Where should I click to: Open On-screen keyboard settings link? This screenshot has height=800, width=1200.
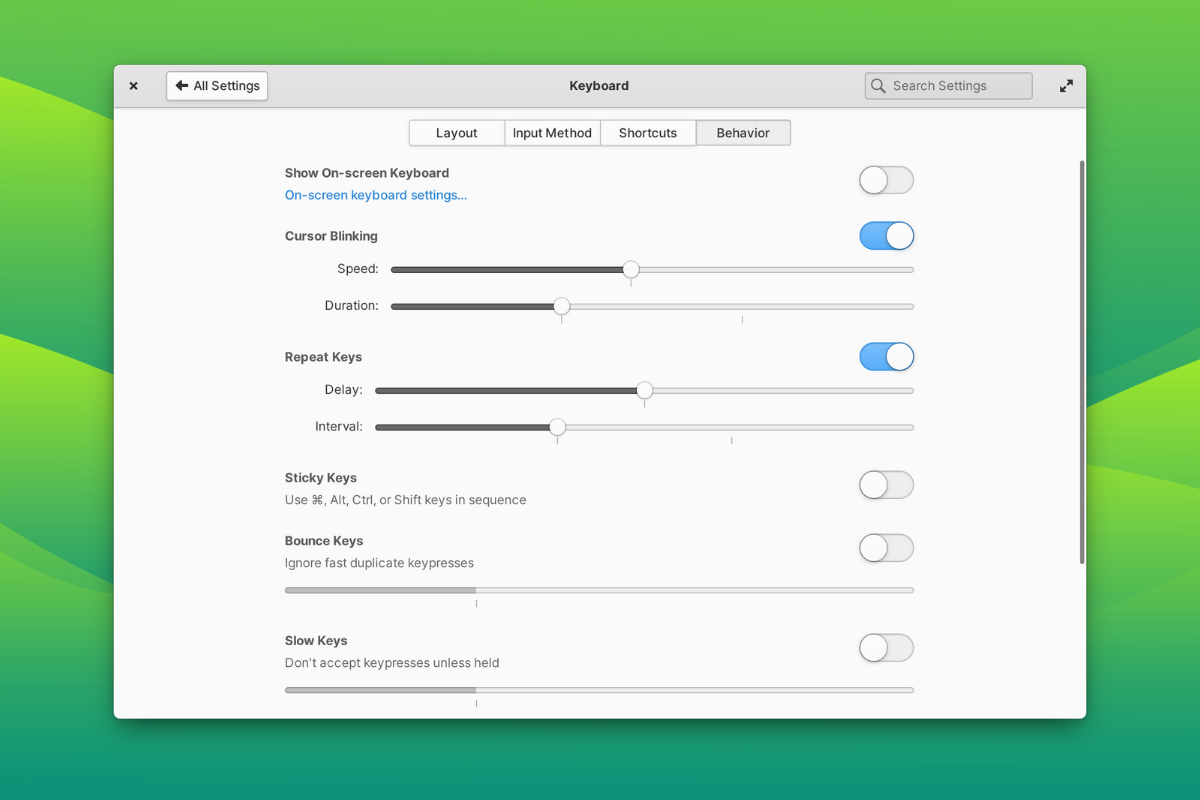(376, 195)
